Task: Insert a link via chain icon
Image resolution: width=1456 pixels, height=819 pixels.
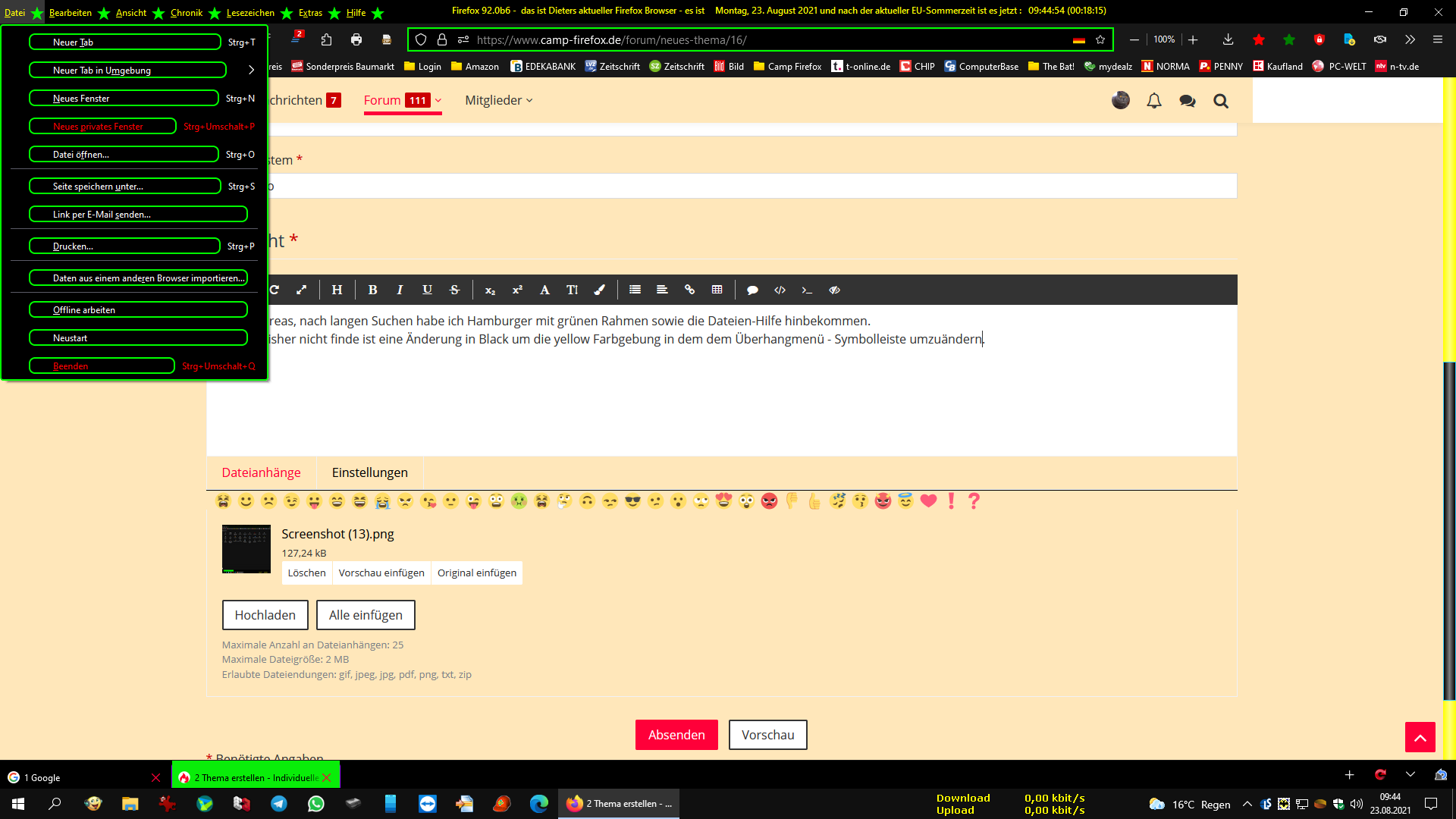Action: point(689,290)
